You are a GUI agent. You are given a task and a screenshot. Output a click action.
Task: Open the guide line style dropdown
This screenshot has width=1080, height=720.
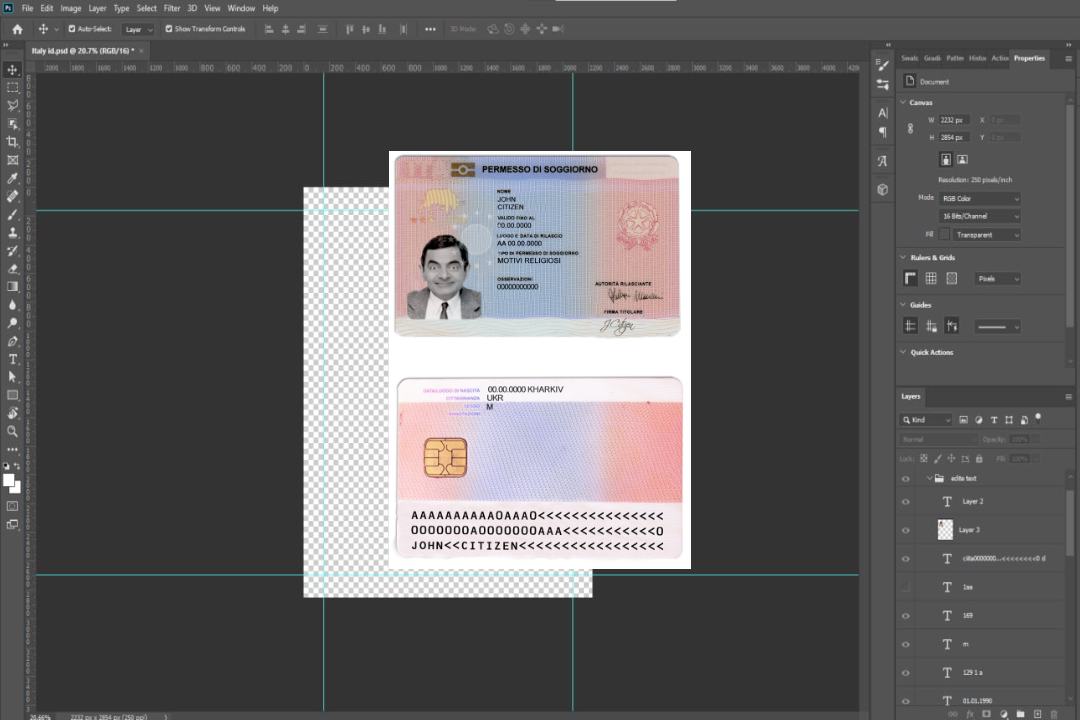click(997, 327)
